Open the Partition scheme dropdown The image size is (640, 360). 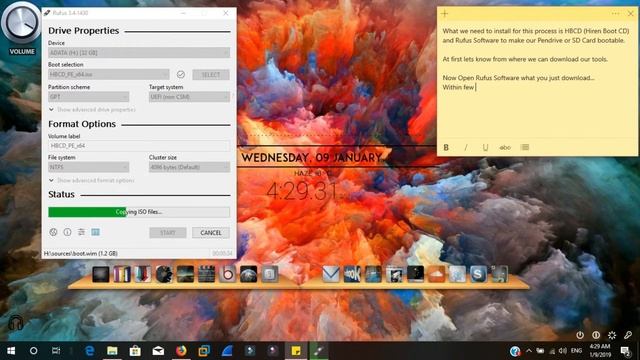tap(89, 97)
